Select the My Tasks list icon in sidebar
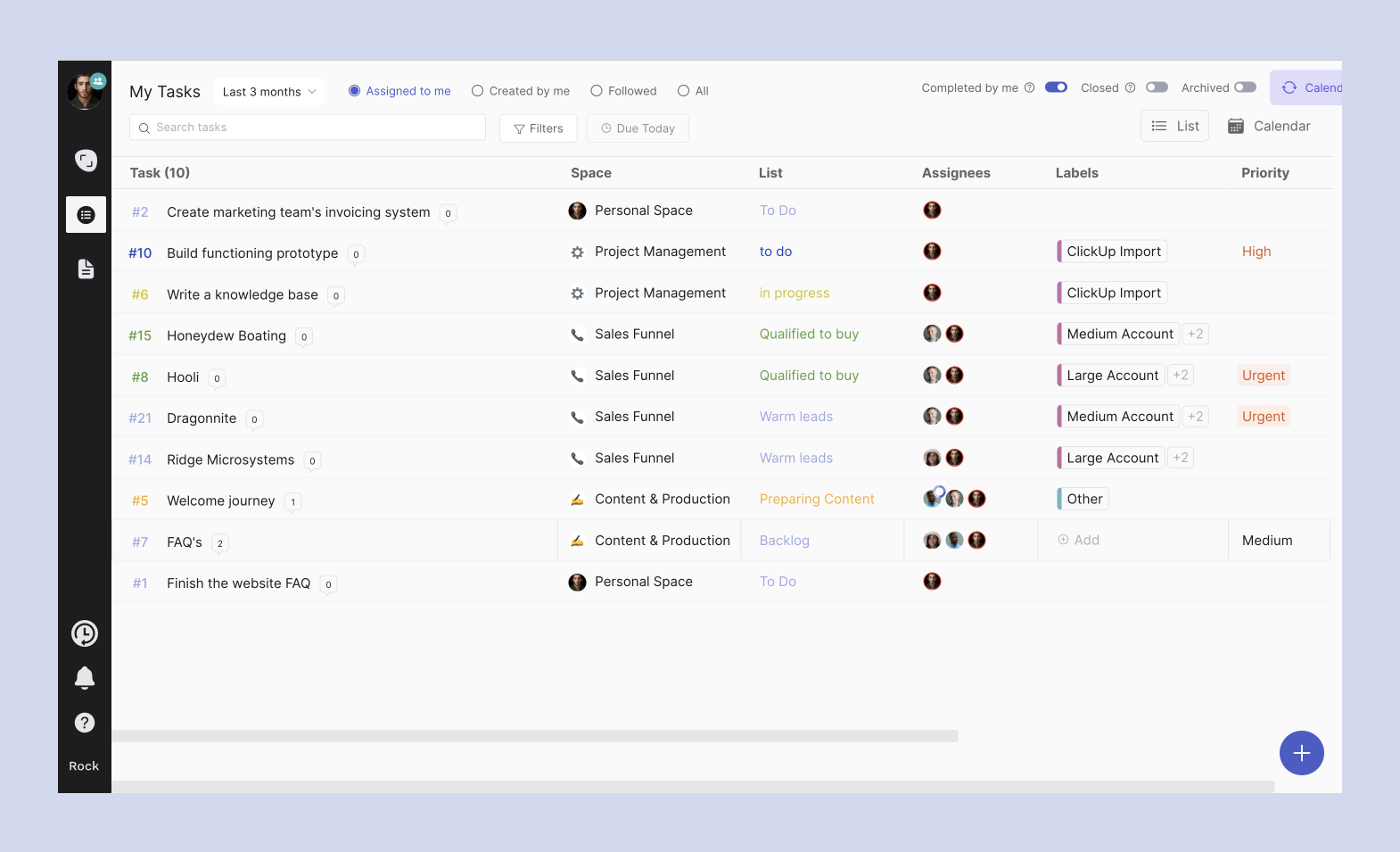The image size is (1400, 852). 86,215
